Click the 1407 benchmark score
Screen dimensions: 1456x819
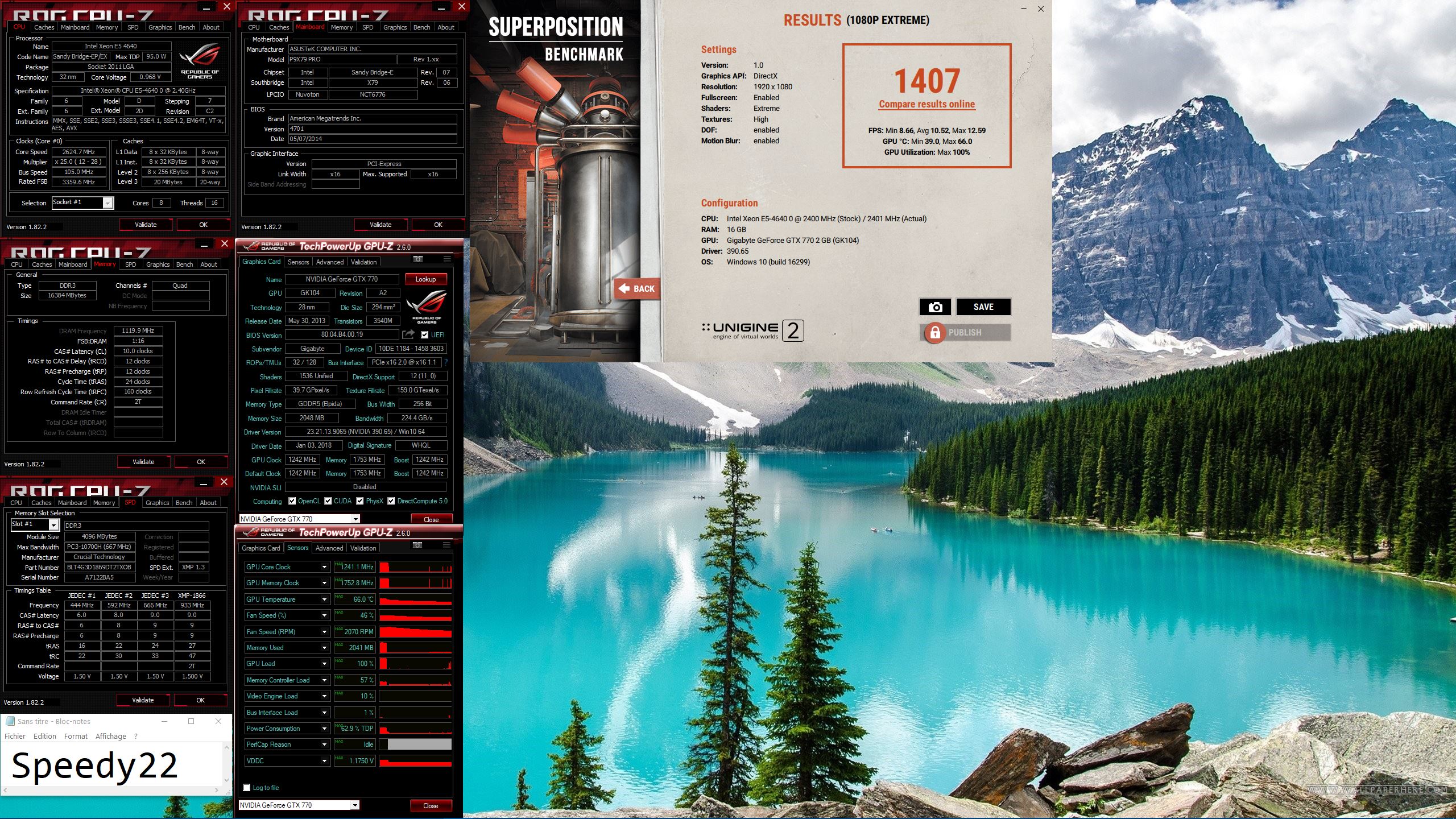(x=927, y=81)
